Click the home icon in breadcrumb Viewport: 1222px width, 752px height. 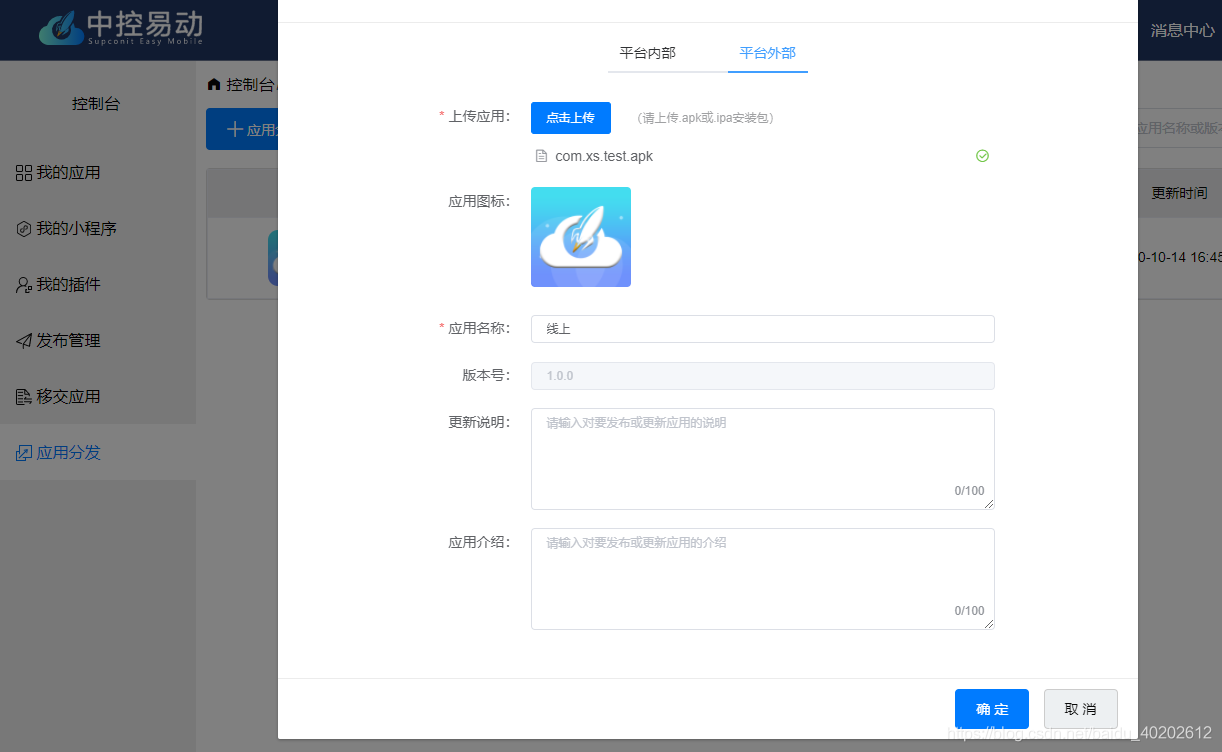(x=214, y=84)
